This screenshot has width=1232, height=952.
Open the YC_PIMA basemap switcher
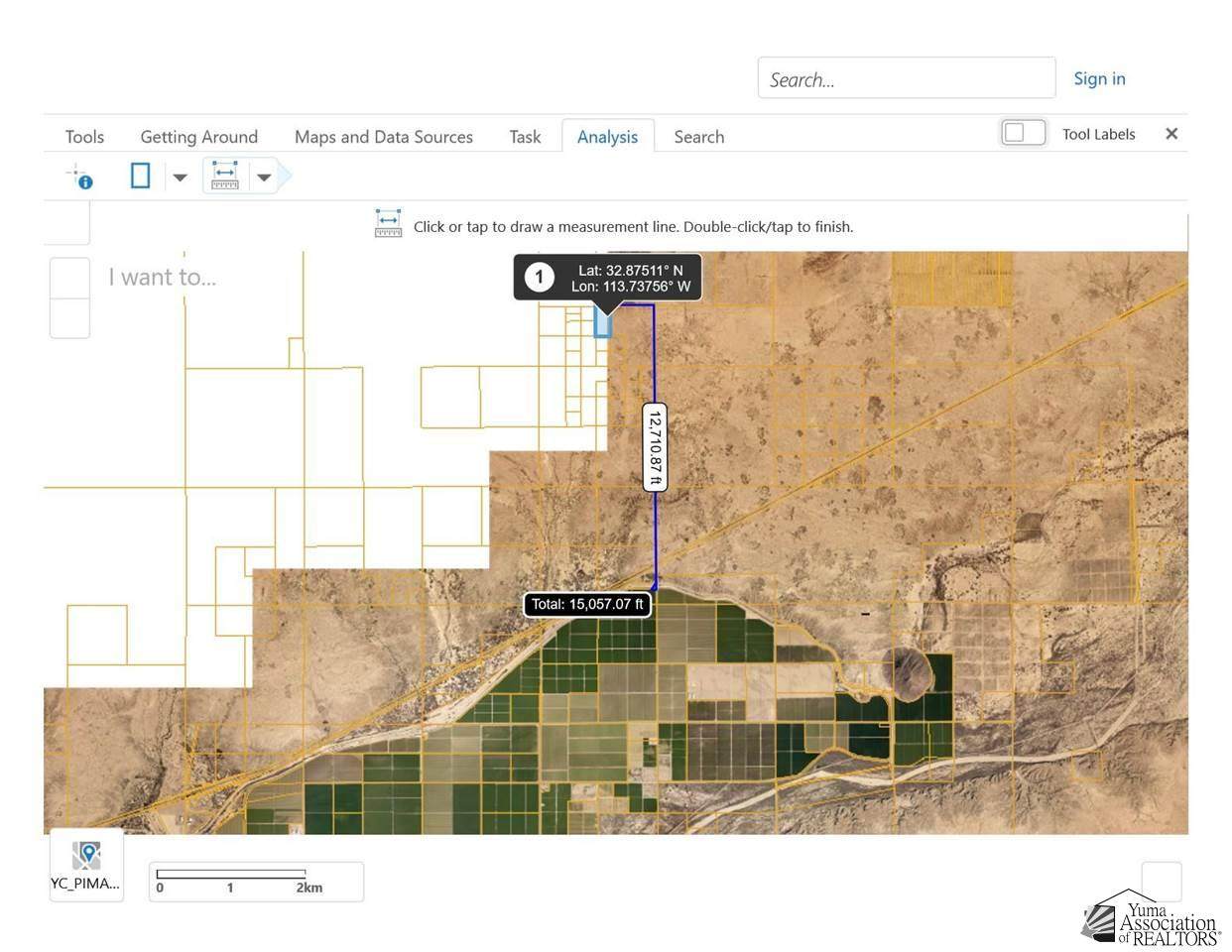(86, 865)
